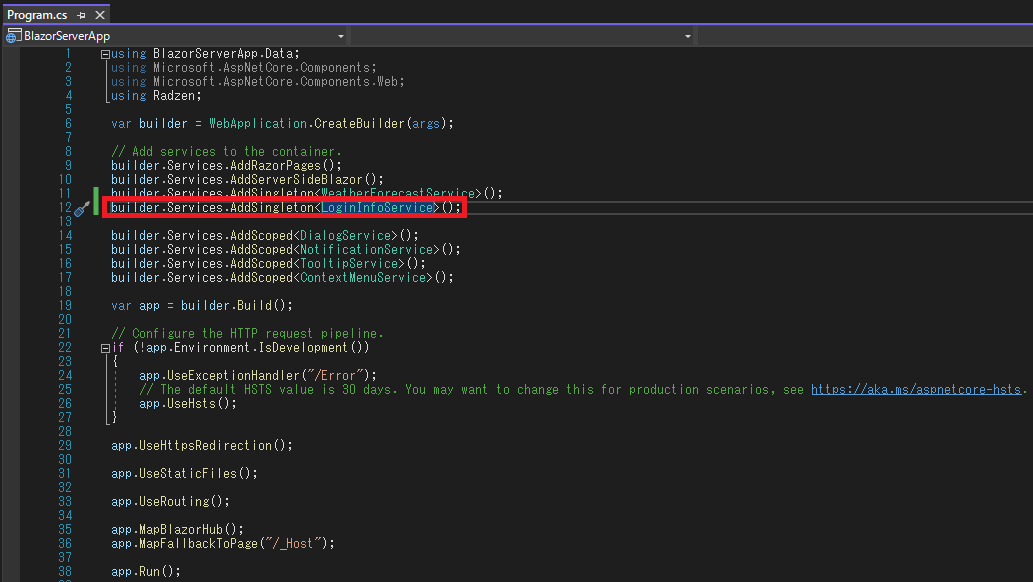Click the "/Error" string literal

335,375
